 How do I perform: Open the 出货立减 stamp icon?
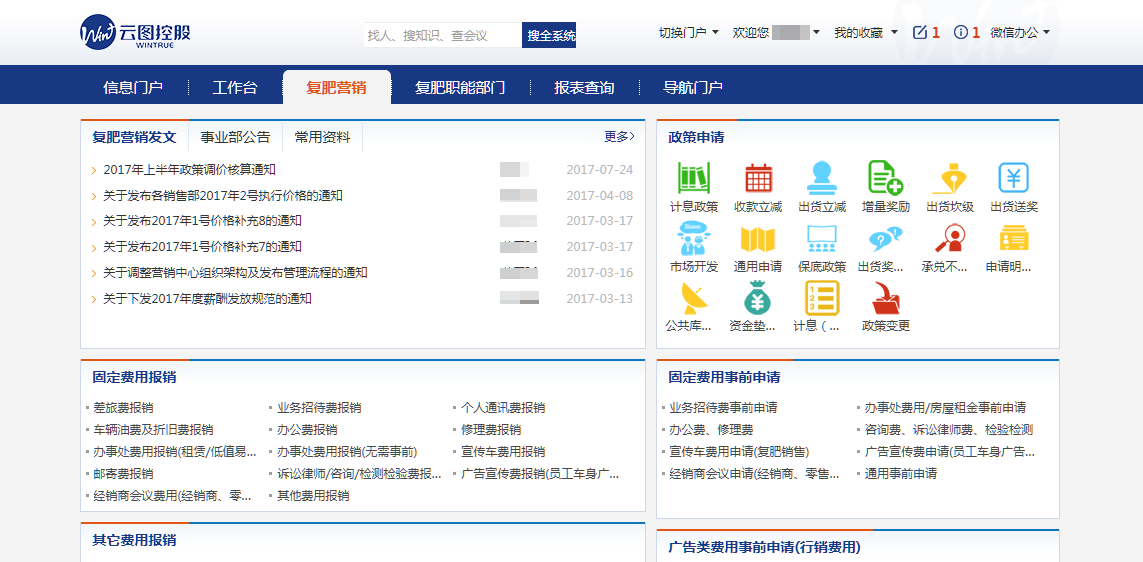click(x=822, y=179)
